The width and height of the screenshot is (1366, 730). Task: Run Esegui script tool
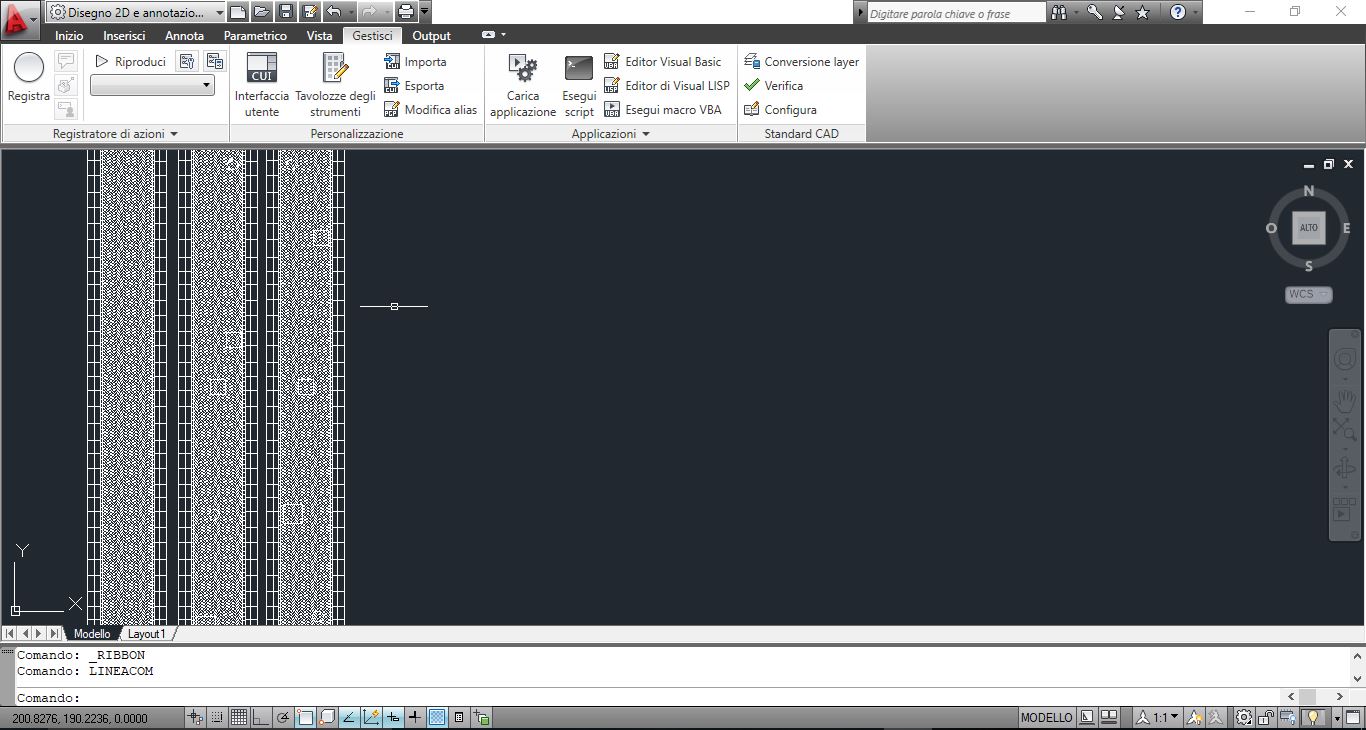[579, 84]
